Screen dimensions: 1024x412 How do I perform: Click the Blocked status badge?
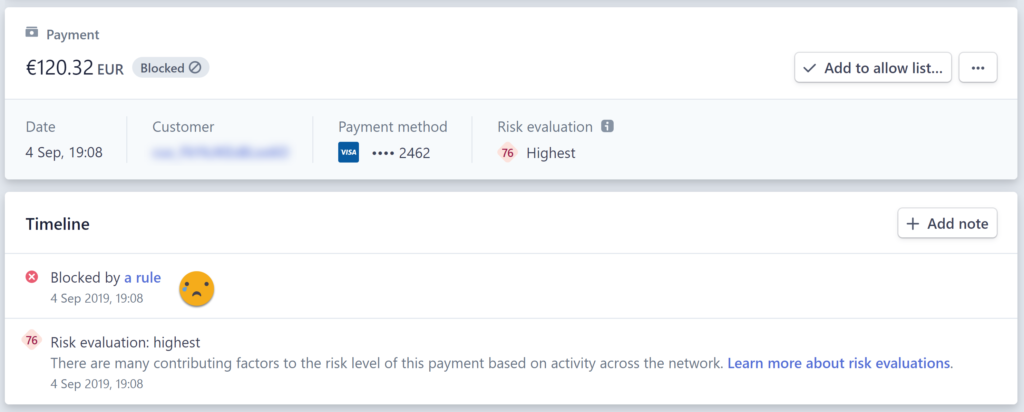[171, 68]
